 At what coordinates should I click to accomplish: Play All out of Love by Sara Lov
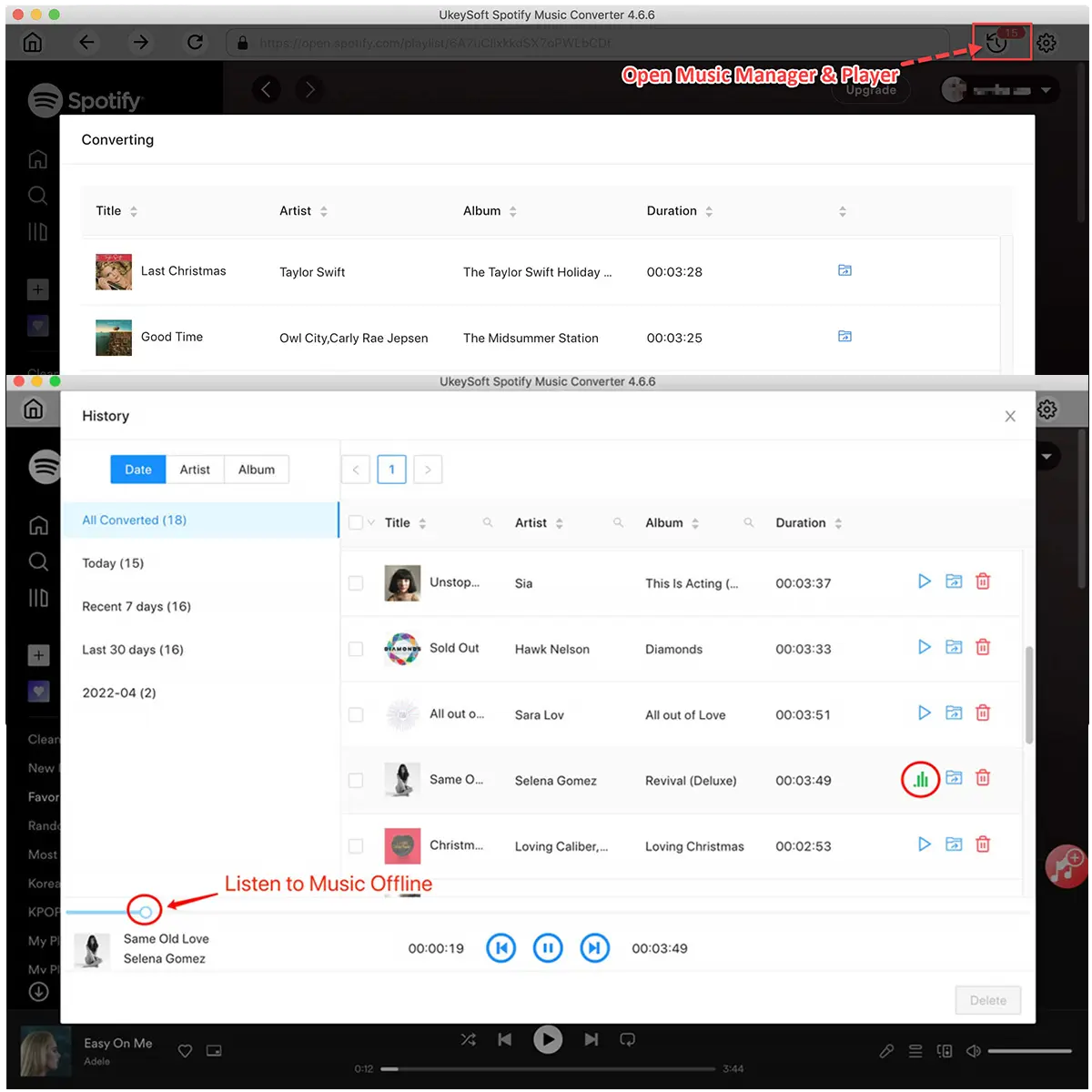pos(925,713)
